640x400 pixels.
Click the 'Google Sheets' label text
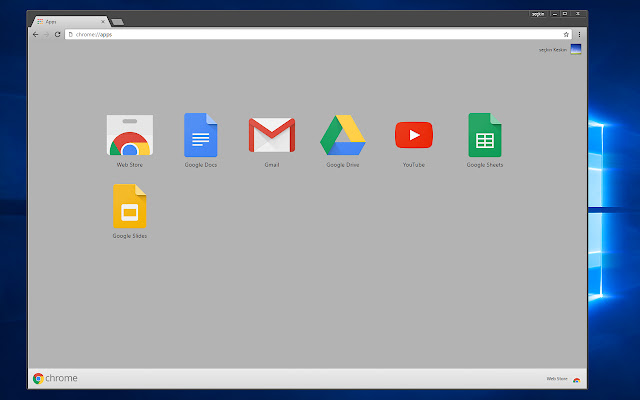485,165
